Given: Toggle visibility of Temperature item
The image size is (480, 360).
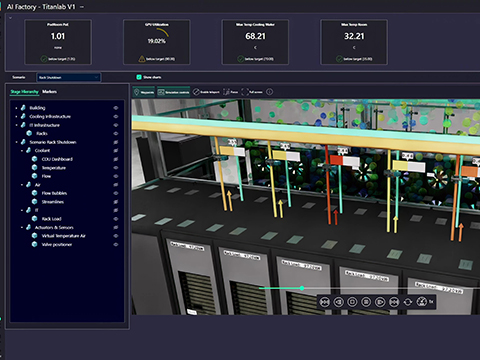Looking at the screenshot, I should [x=116, y=168].
